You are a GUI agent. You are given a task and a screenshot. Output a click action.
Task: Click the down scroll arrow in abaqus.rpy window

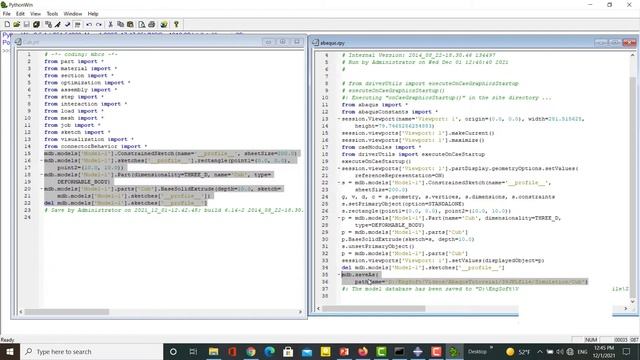(x=633, y=301)
